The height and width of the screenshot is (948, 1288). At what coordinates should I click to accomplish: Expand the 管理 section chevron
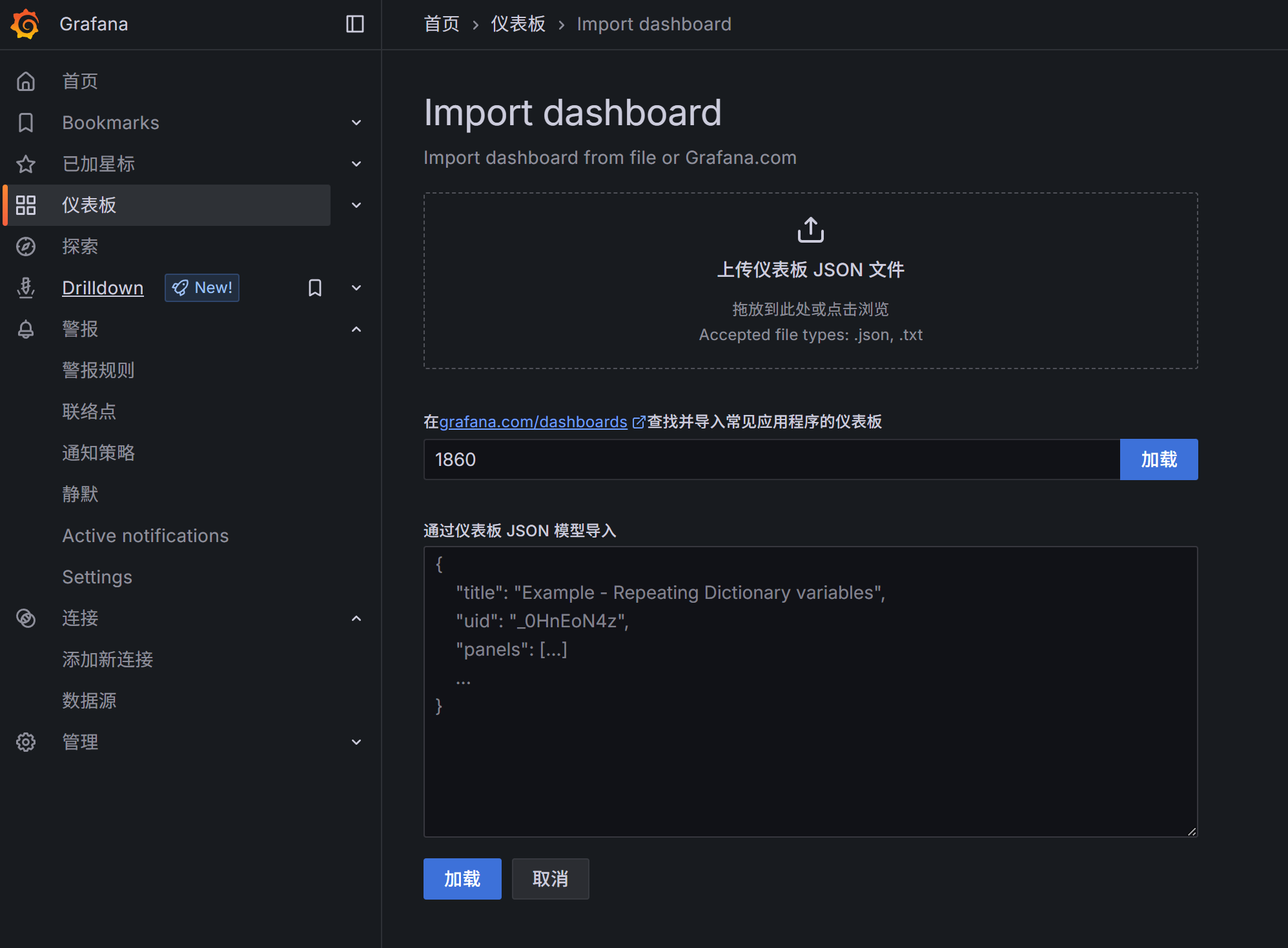pyautogui.click(x=356, y=742)
